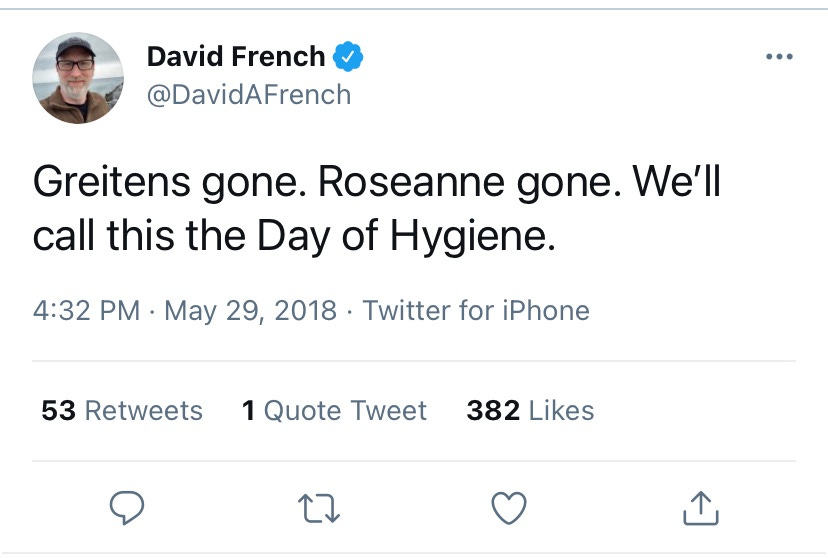View the 53 Retweets list
828x558 pixels.
coord(122,411)
